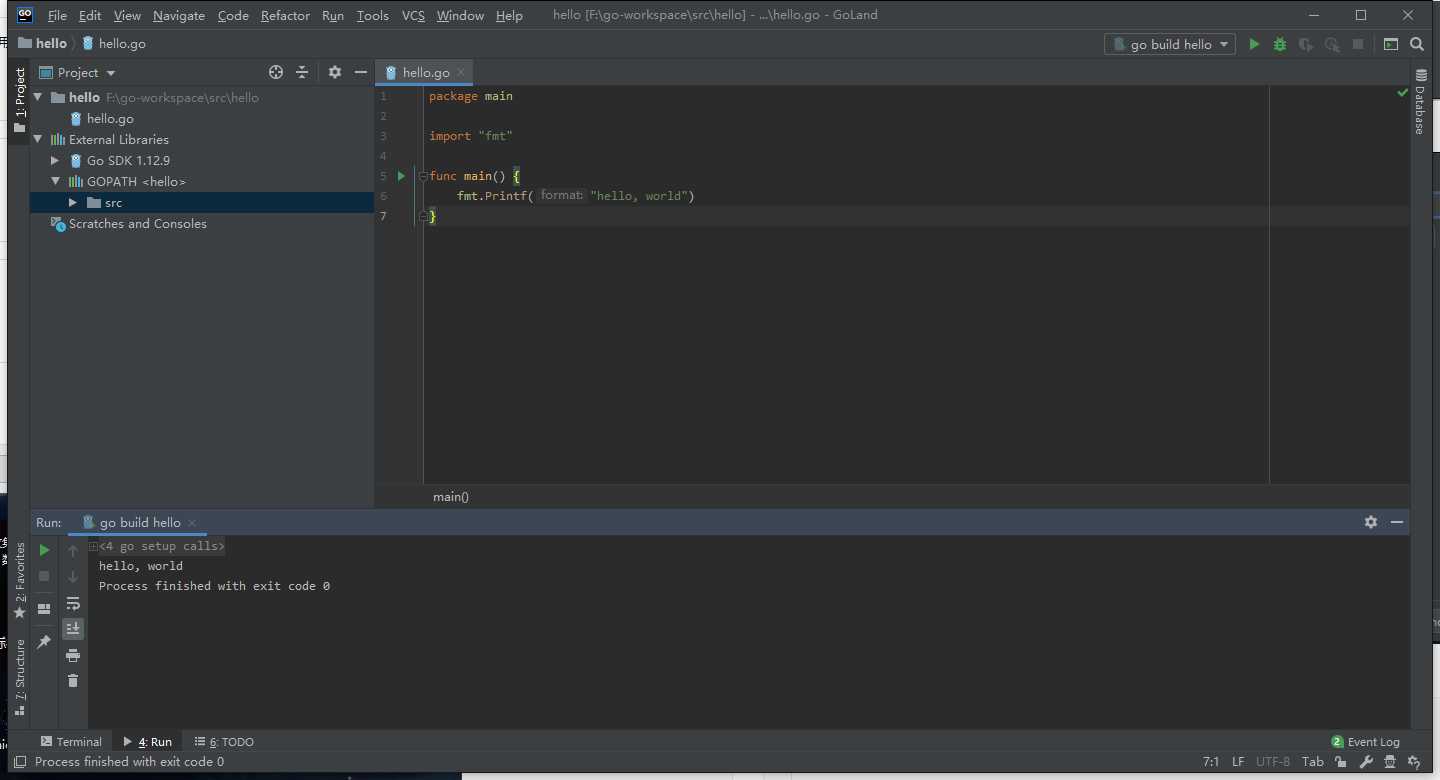Click the gear with question mark status icon
Image resolution: width=1440 pixels, height=780 pixels.
pos(1416,762)
